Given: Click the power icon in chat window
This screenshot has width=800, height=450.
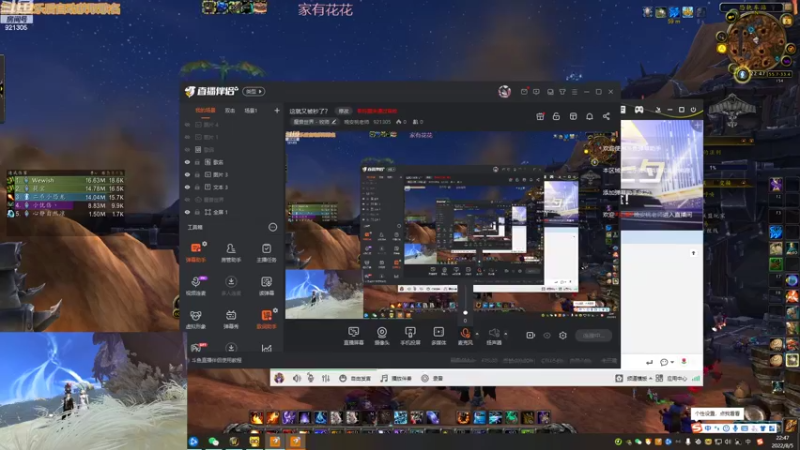Looking at the screenshot, I should click(693, 110).
